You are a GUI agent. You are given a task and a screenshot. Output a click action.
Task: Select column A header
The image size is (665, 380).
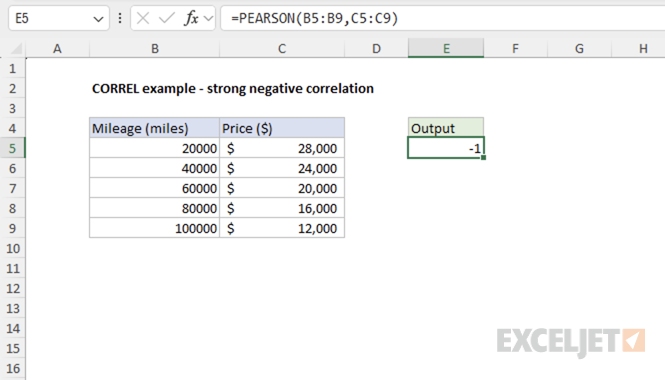click(57, 49)
